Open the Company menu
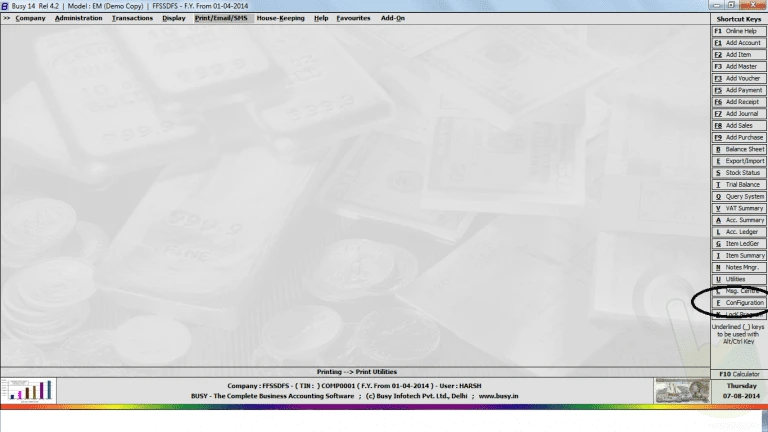Image resolution: width=768 pixels, height=432 pixels. (x=30, y=18)
